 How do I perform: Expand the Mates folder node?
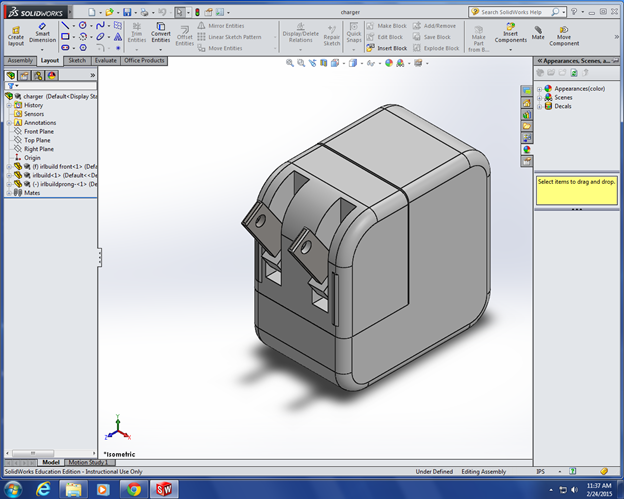(x=9, y=193)
